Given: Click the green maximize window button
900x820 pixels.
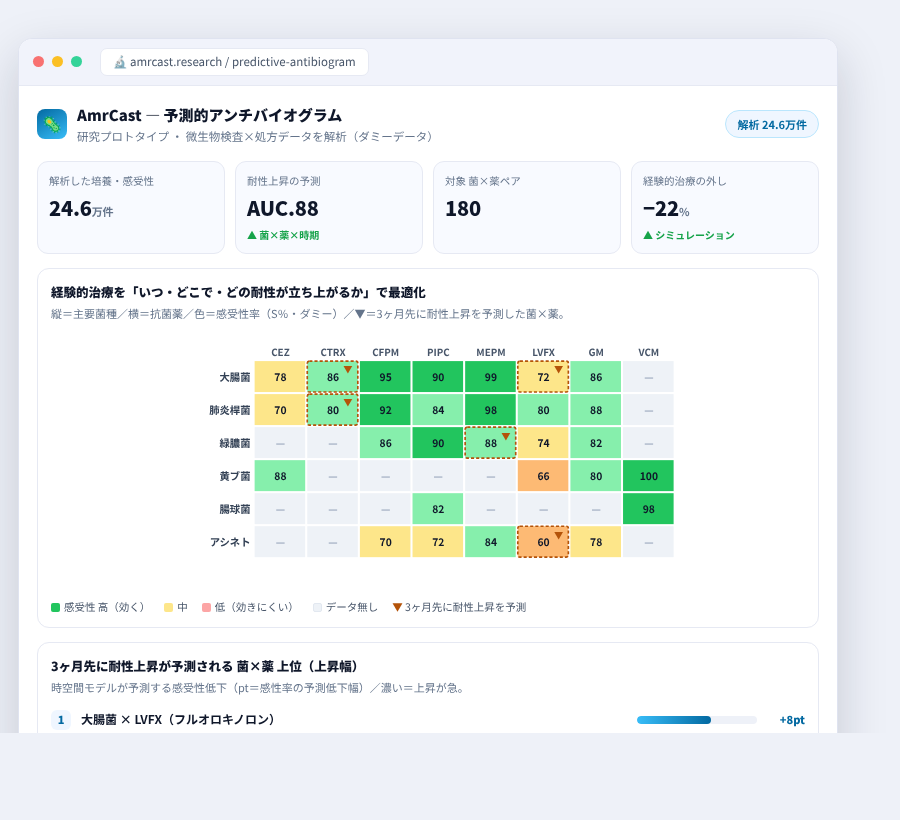Looking at the screenshot, I should tap(76, 62).
